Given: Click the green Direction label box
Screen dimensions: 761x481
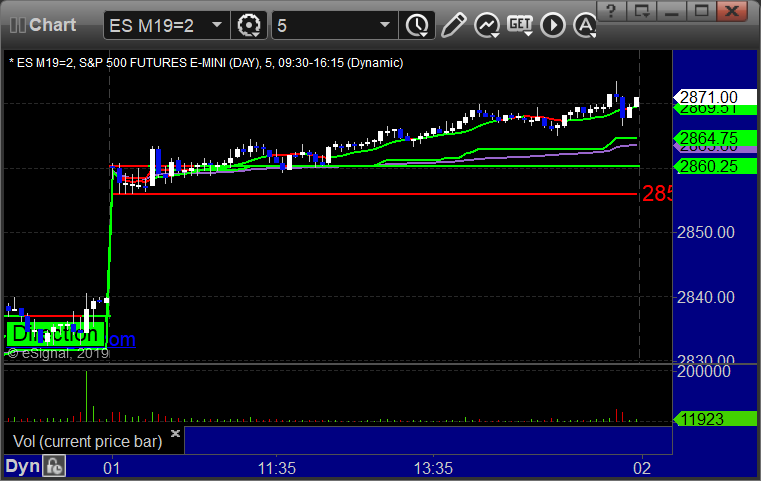Looking at the screenshot, I should (x=56, y=334).
